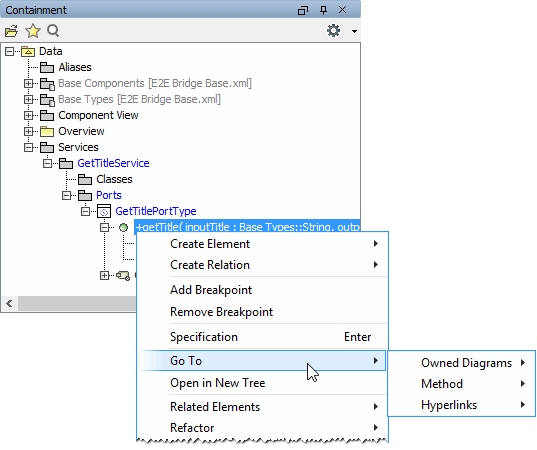Click the horizontal scrollbar left arrow
Image resolution: width=537 pixels, height=450 pixels.
(x=9, y=303)
